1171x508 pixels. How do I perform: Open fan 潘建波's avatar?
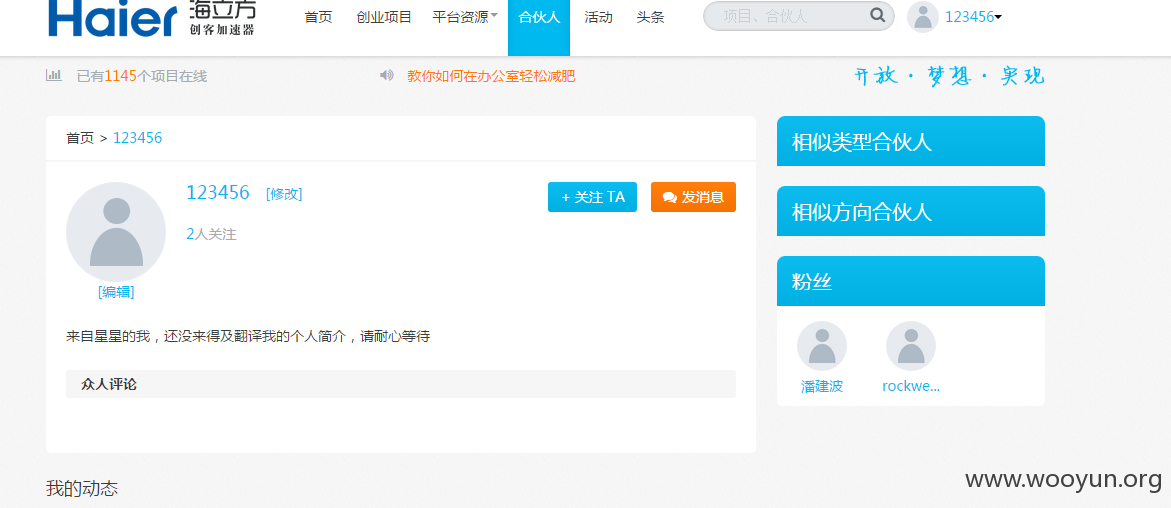click(x=821, y=346)
